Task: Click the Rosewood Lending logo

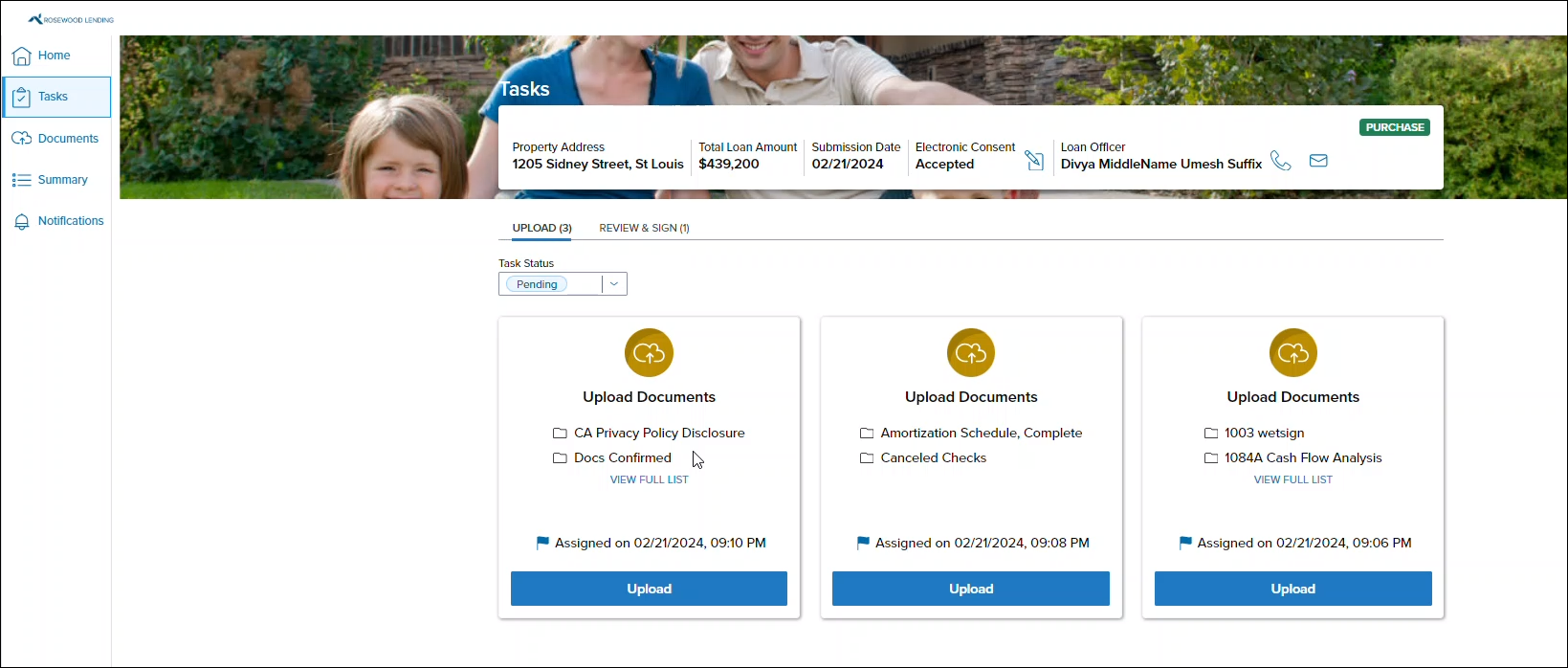Action: (x=71, y=19)
